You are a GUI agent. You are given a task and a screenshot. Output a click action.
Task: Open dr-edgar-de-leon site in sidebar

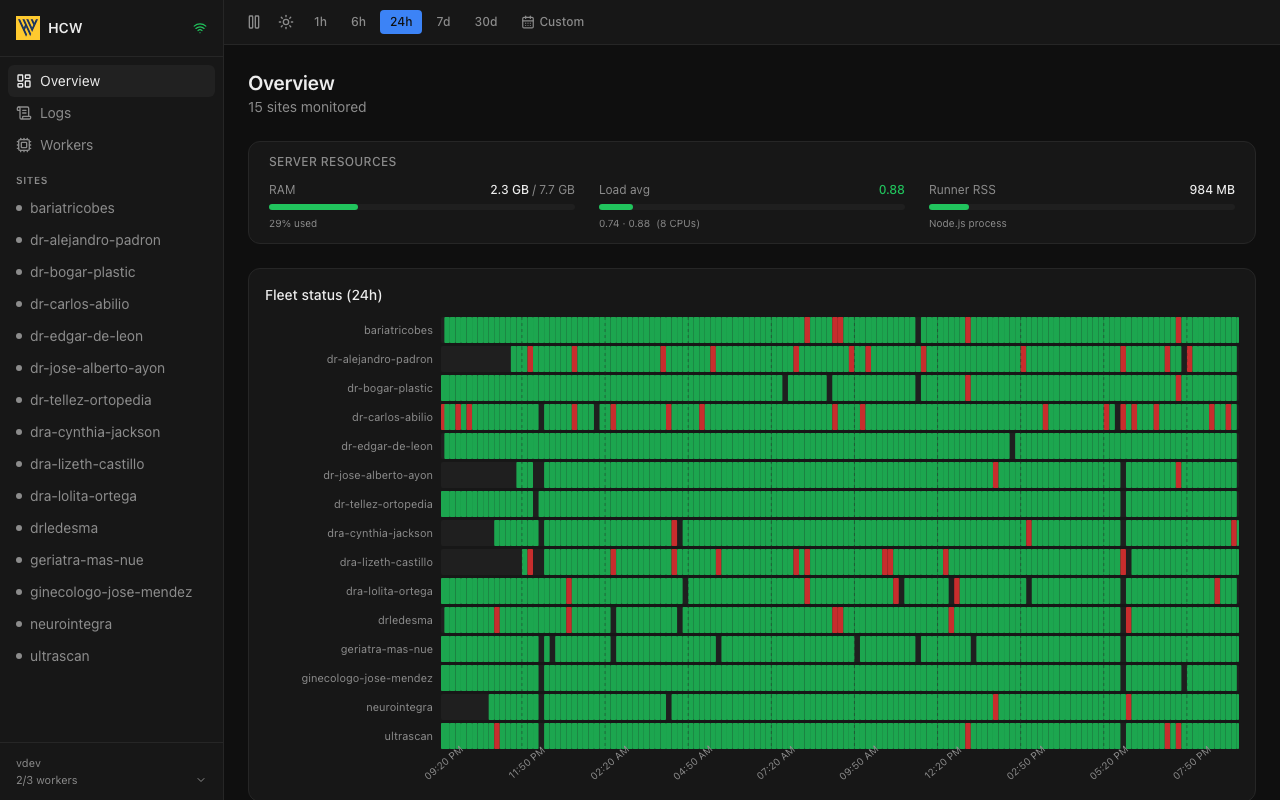tap(111, 336)
